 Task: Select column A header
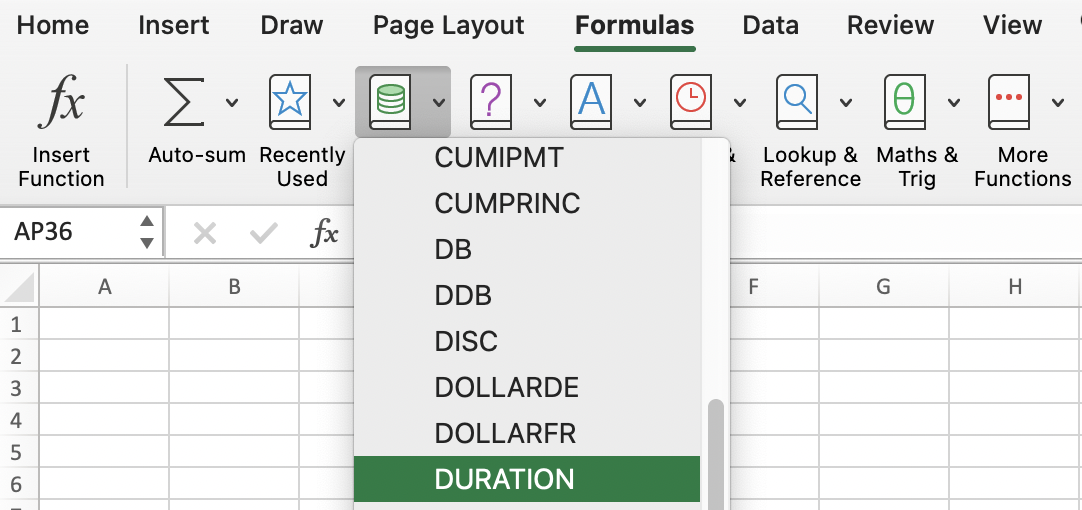click(104, 287)
